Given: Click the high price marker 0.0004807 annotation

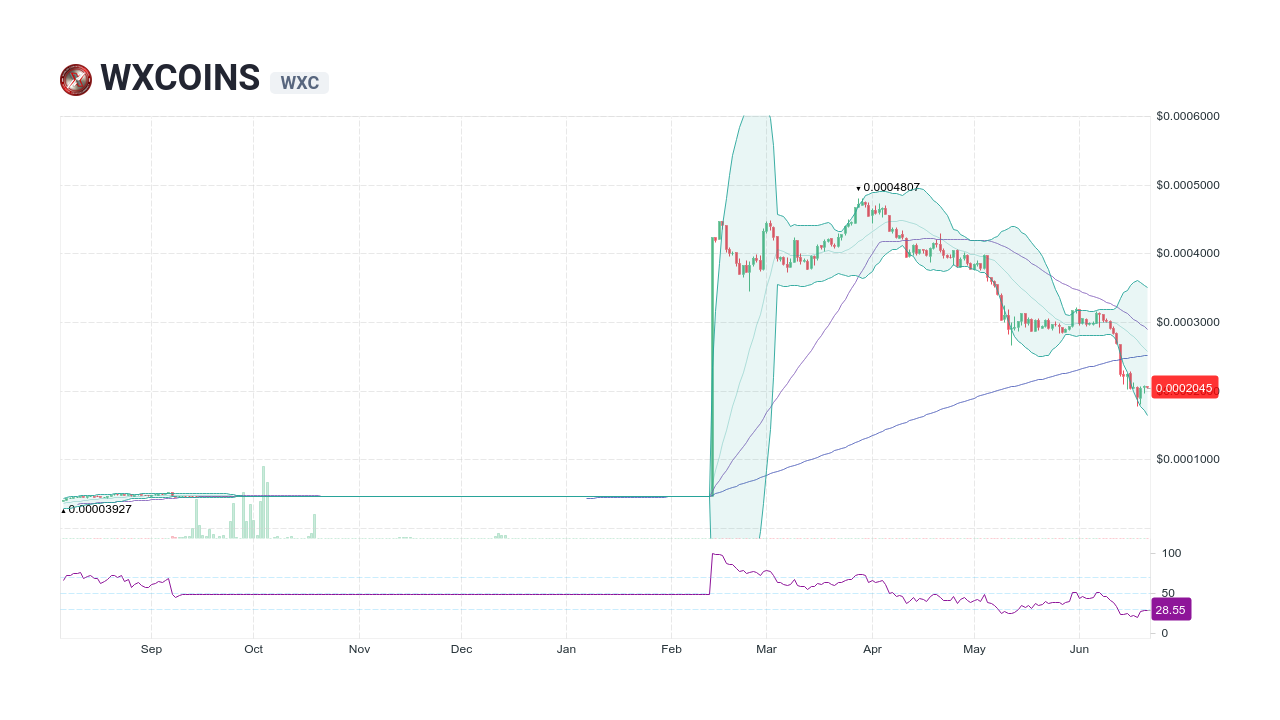Looking at the screenshot, I should pyautogui.click(x=888, y=187).
